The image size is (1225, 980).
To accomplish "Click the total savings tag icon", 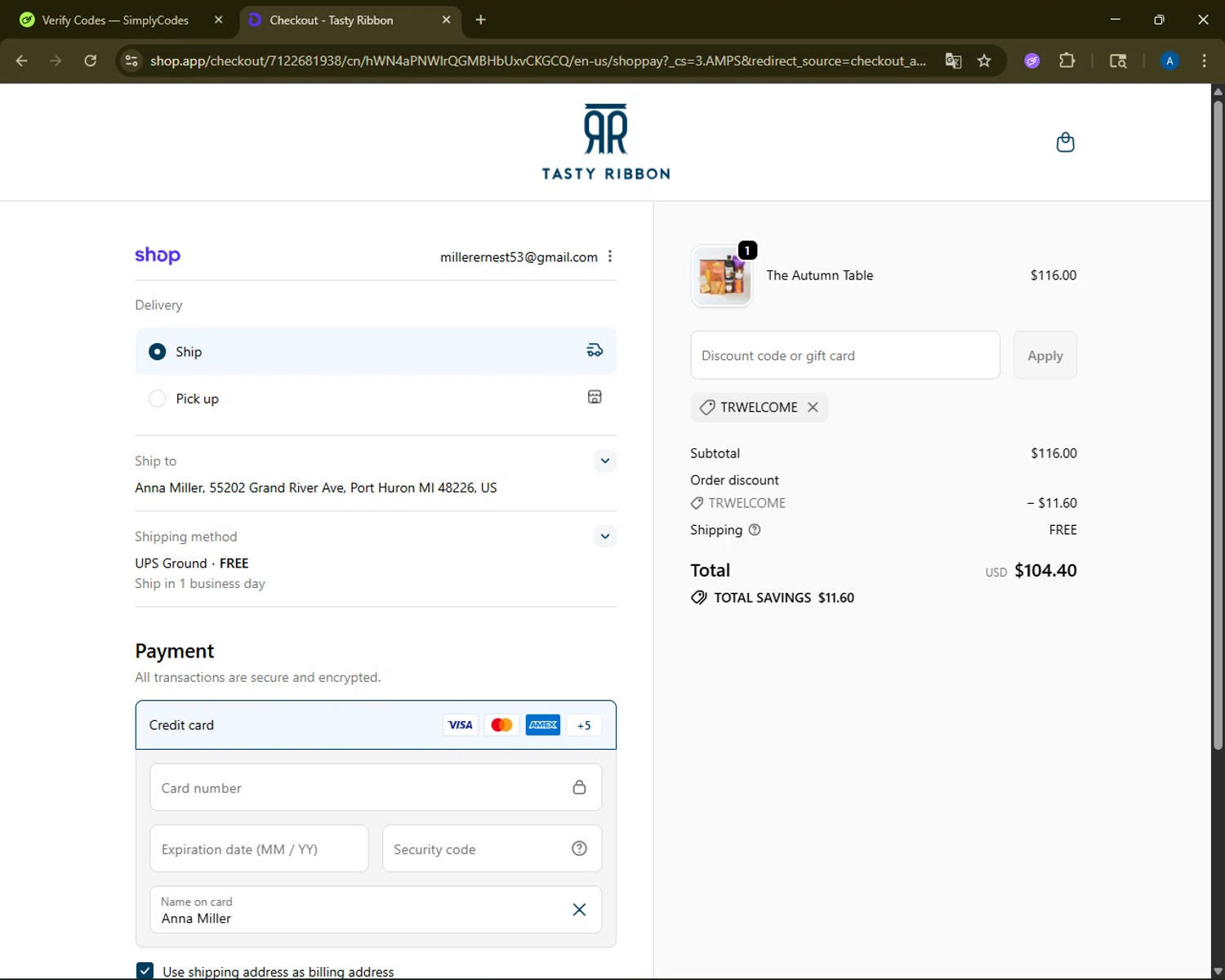I will point(699,597).
